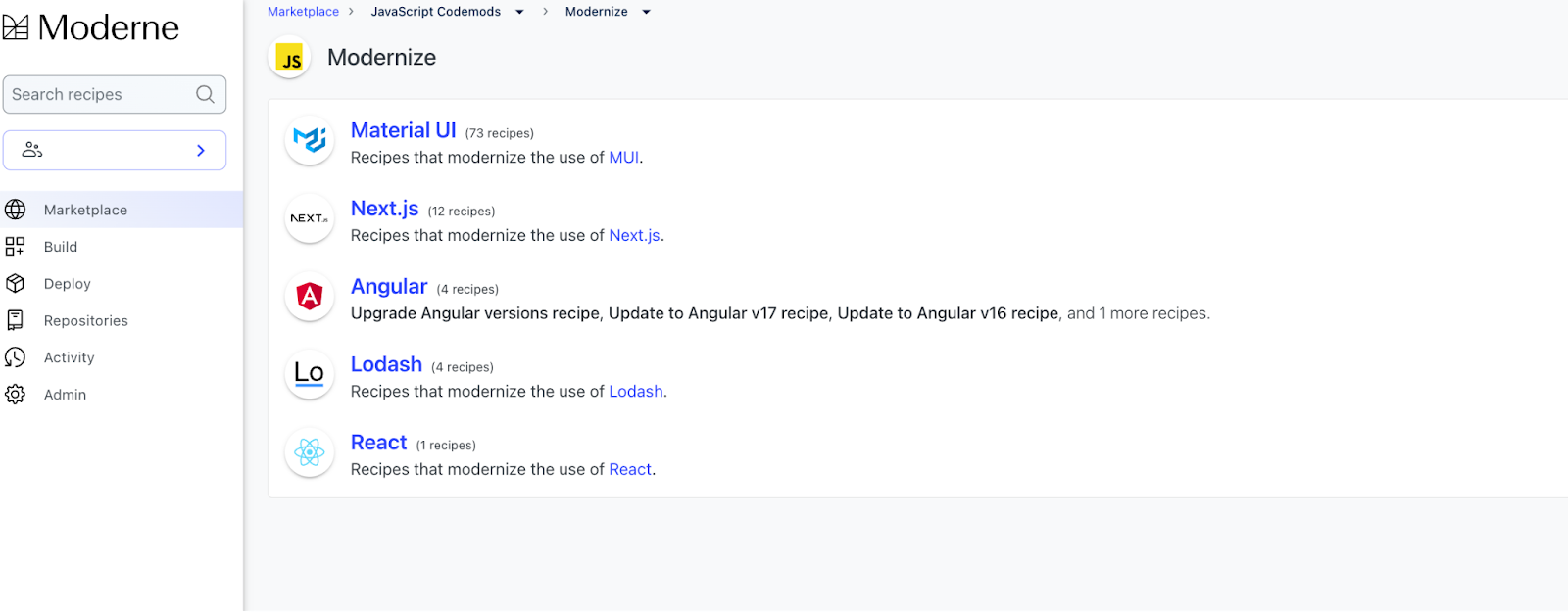Click the Update to Angular v17 recipe text
This screenshot has height=612, width=1568.
click(x=718, y=313)
